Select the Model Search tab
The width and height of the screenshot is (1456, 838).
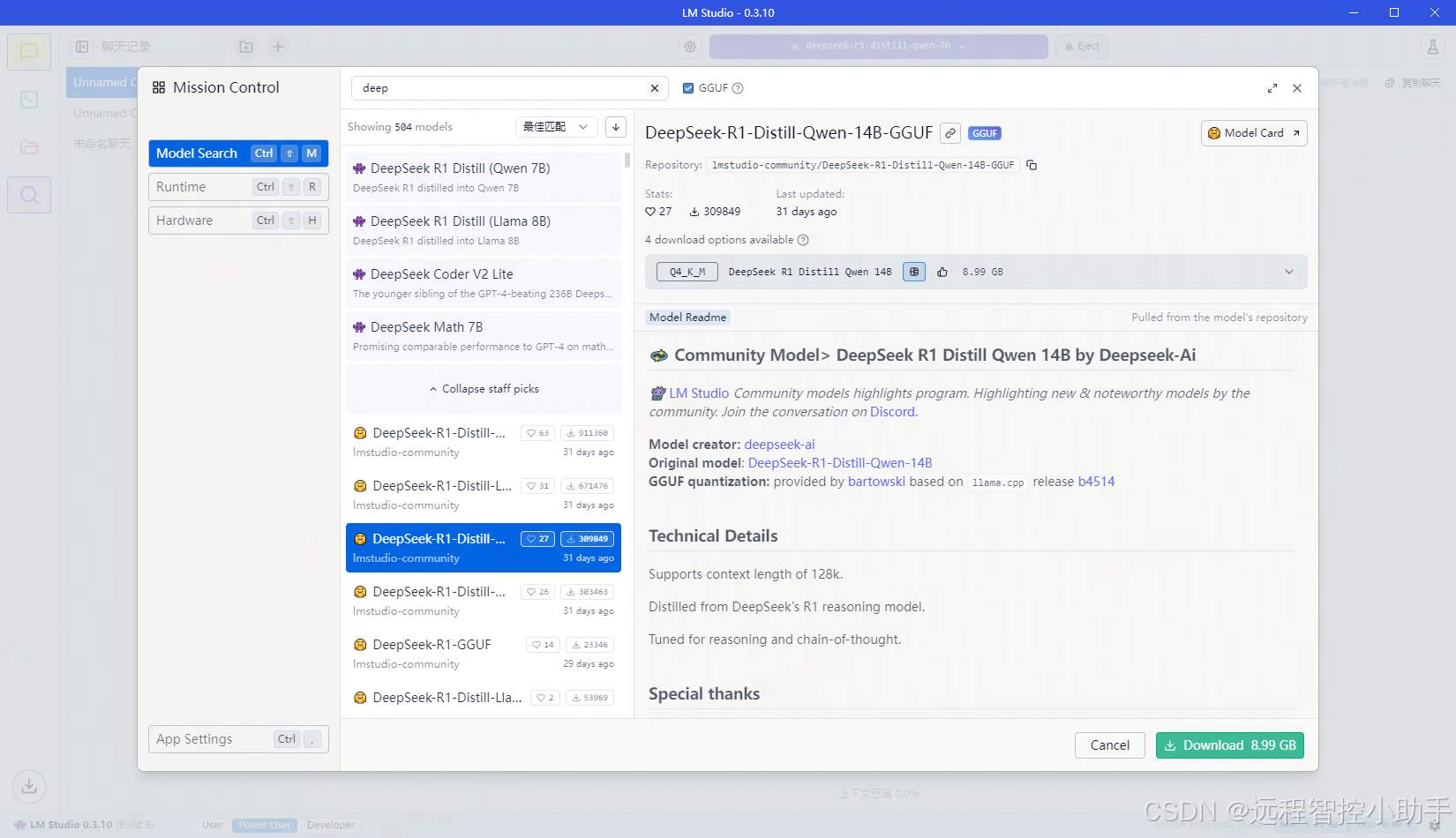click(238, 153)
